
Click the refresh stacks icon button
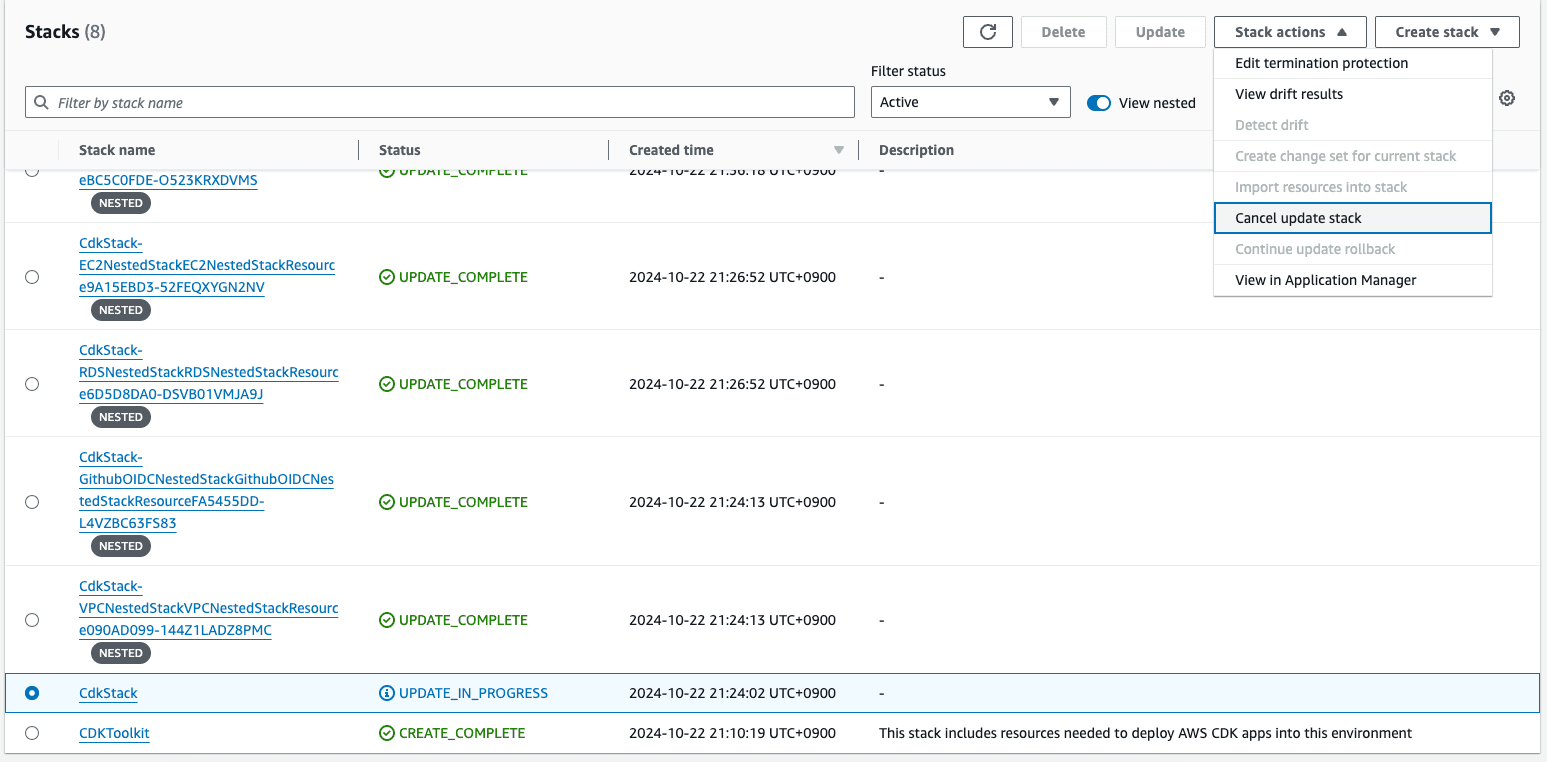coord(988,32)
